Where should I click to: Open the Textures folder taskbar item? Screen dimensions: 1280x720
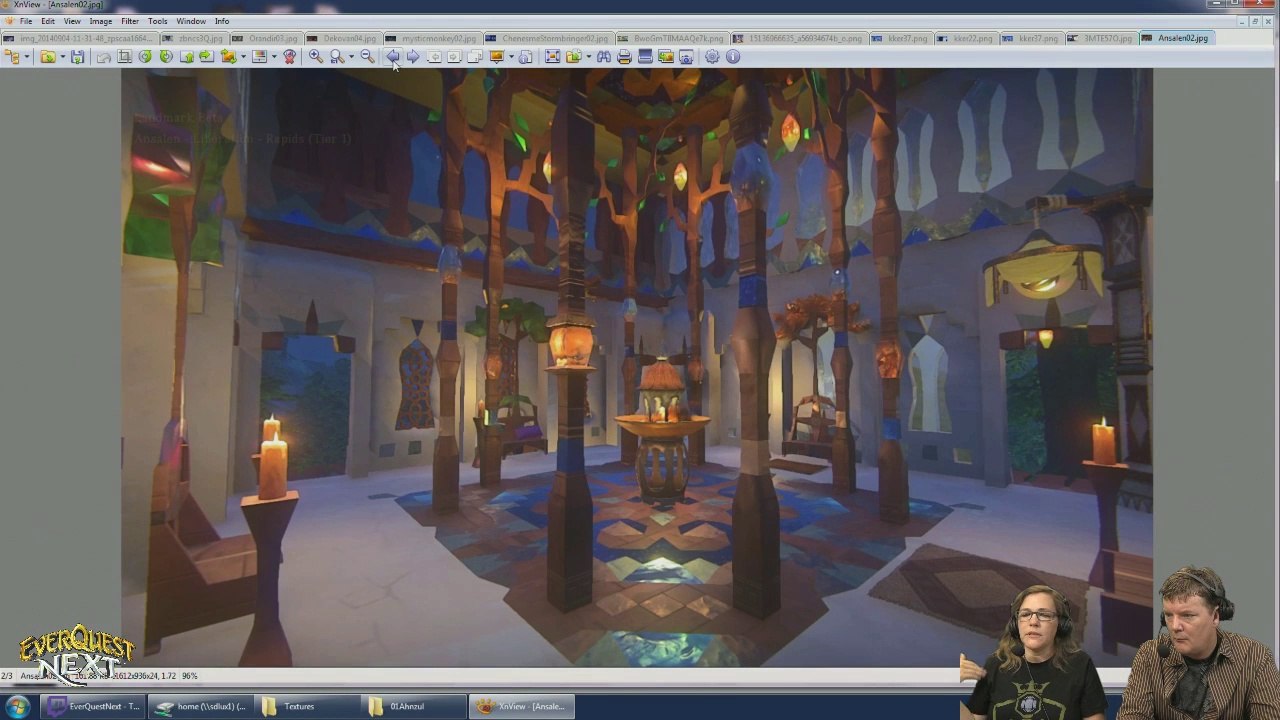[x=308, y=707]
